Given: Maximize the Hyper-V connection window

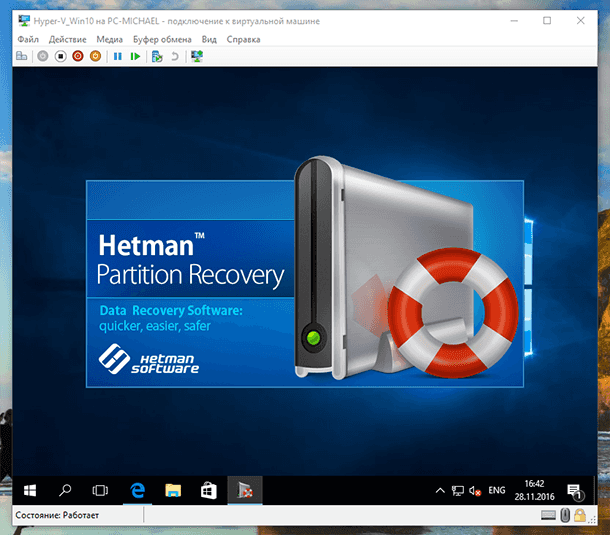Looking at the screenshot, I should tap(547, 21).
